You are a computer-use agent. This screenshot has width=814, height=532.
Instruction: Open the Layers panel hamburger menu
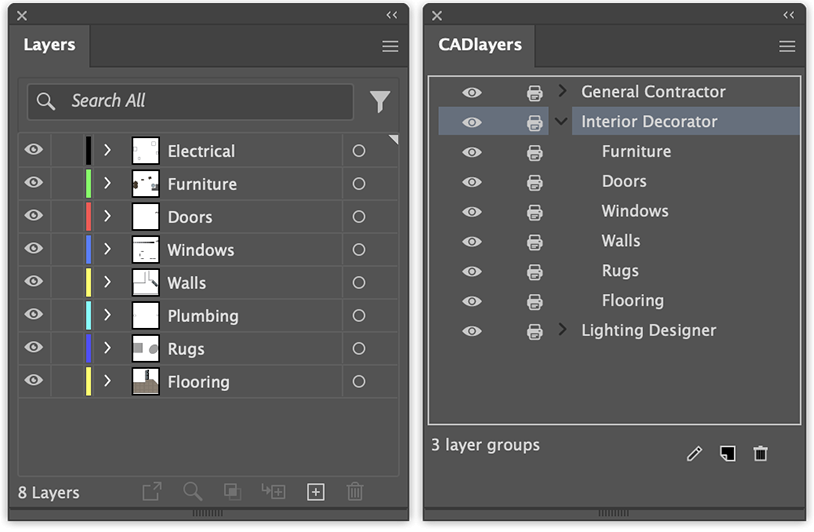click(390, 46)
